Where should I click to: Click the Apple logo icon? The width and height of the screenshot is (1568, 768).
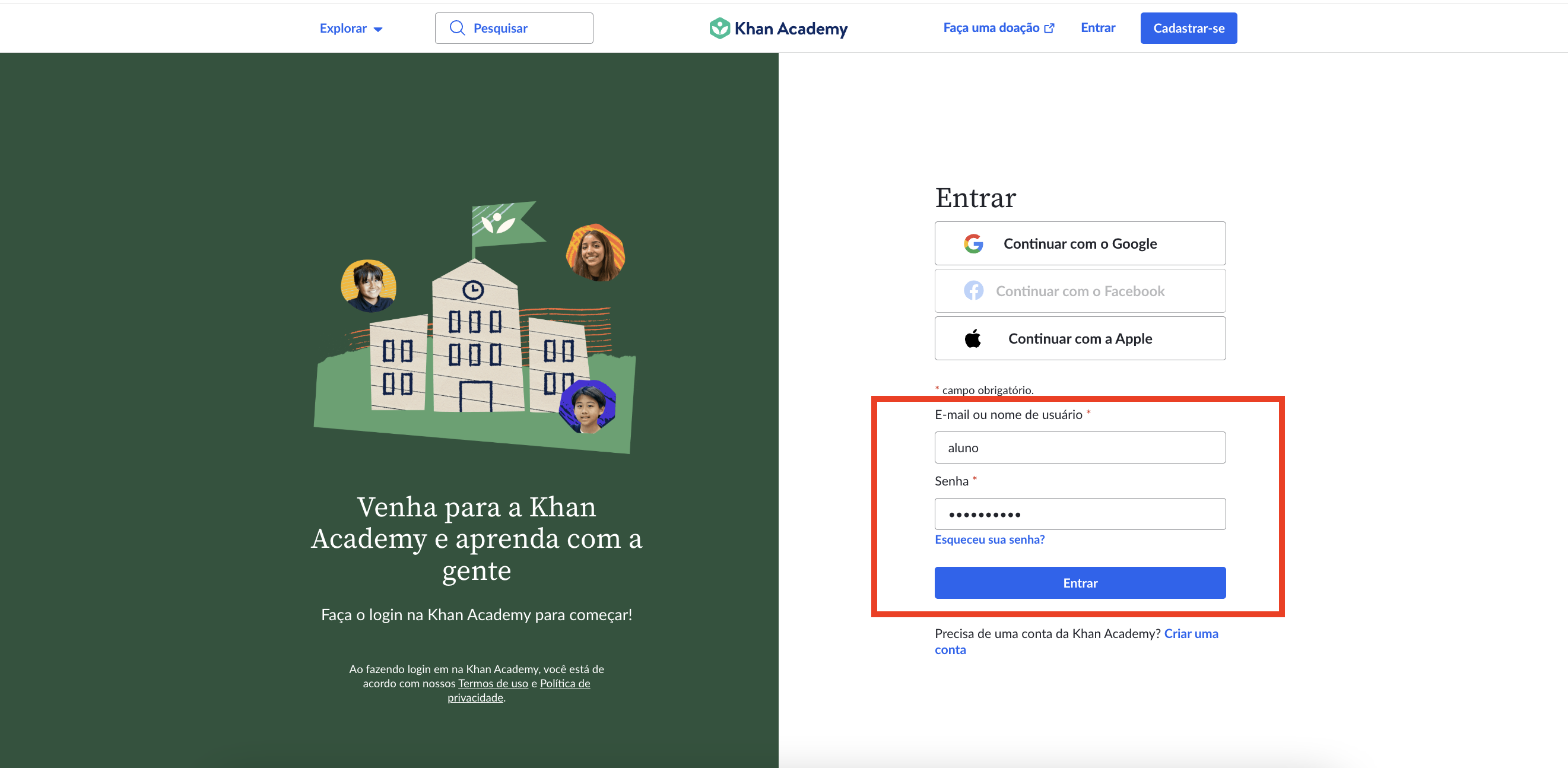tap(973, 338)
